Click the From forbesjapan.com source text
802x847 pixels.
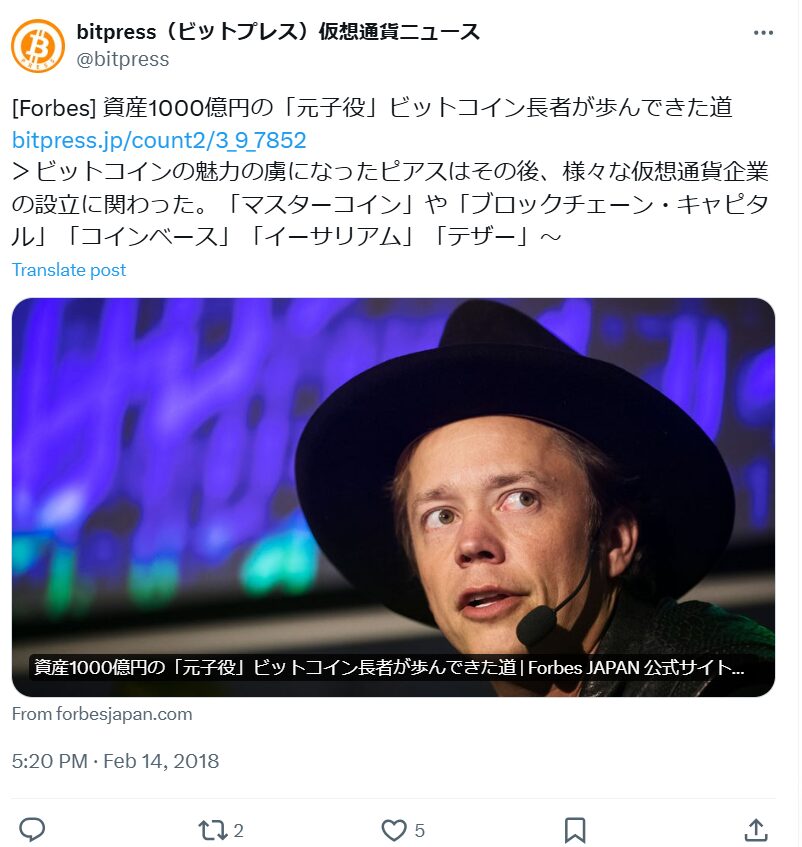102,714
